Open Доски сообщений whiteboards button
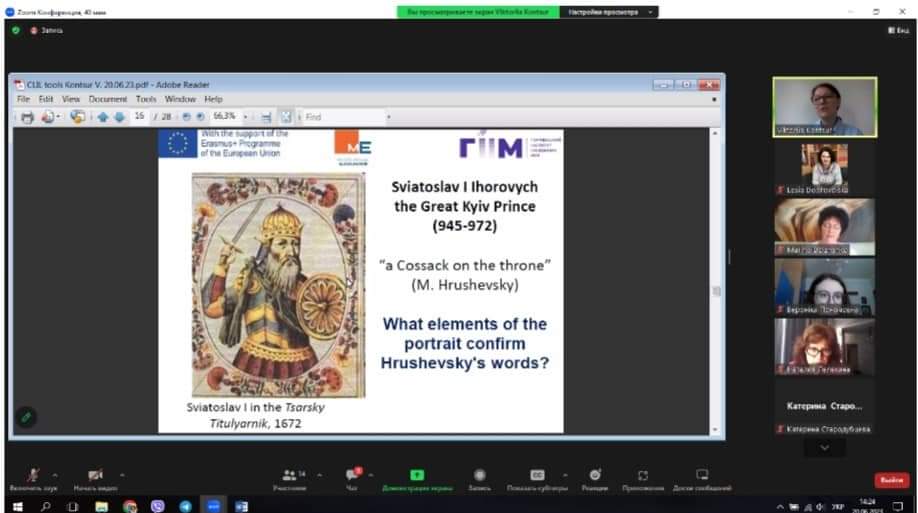The width and height of the screenshot is (918, 513). (x=702, y=478)
